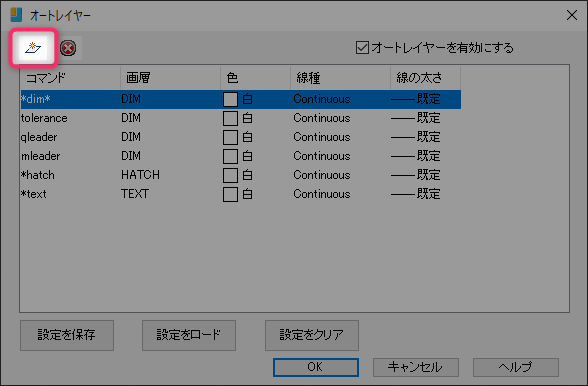This screenshot has height=386, width=588.
Task: Click the new autolayer rule icon
Action: click(x=33, y=48)
